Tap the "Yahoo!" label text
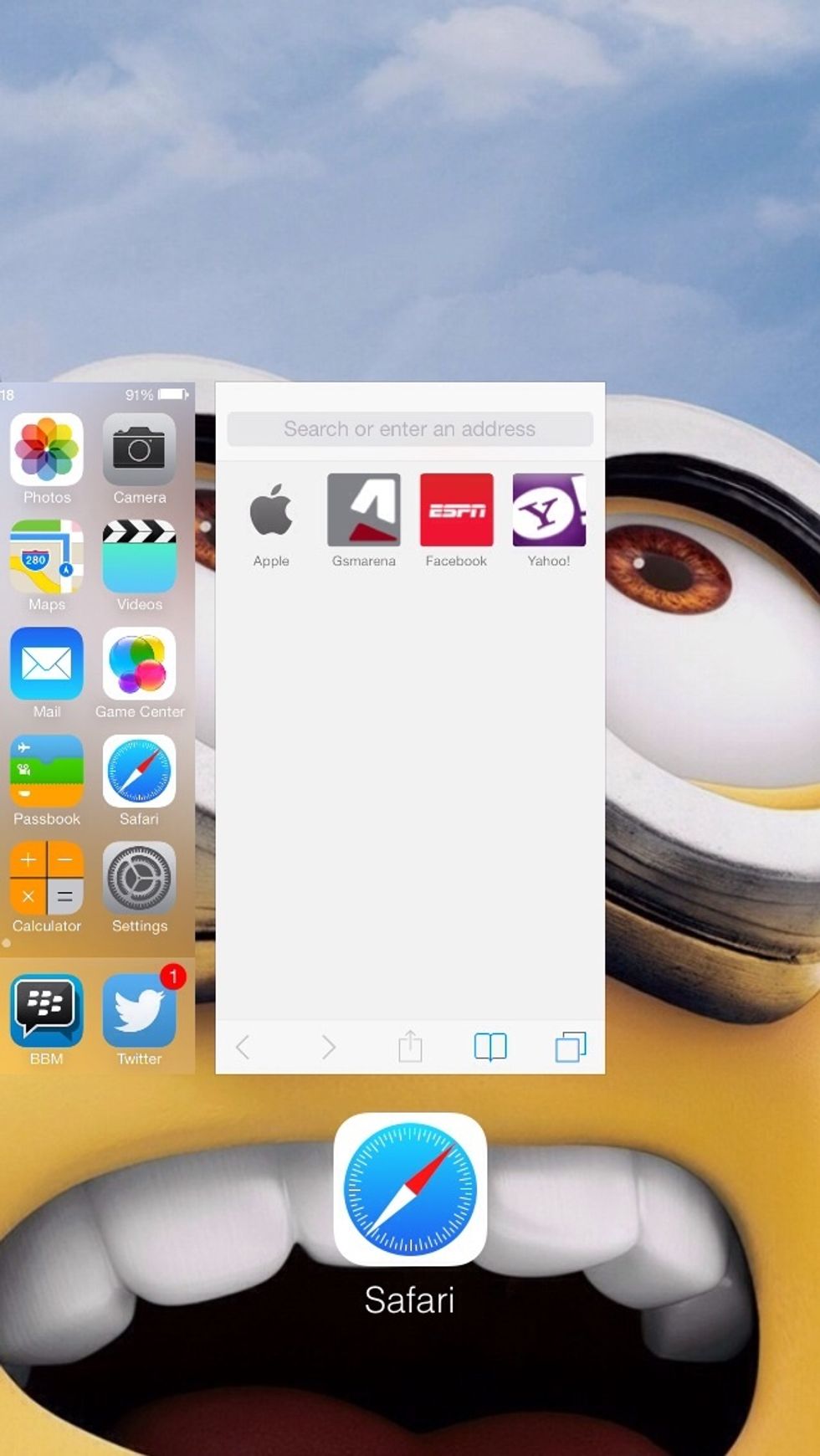 (549, 561)
